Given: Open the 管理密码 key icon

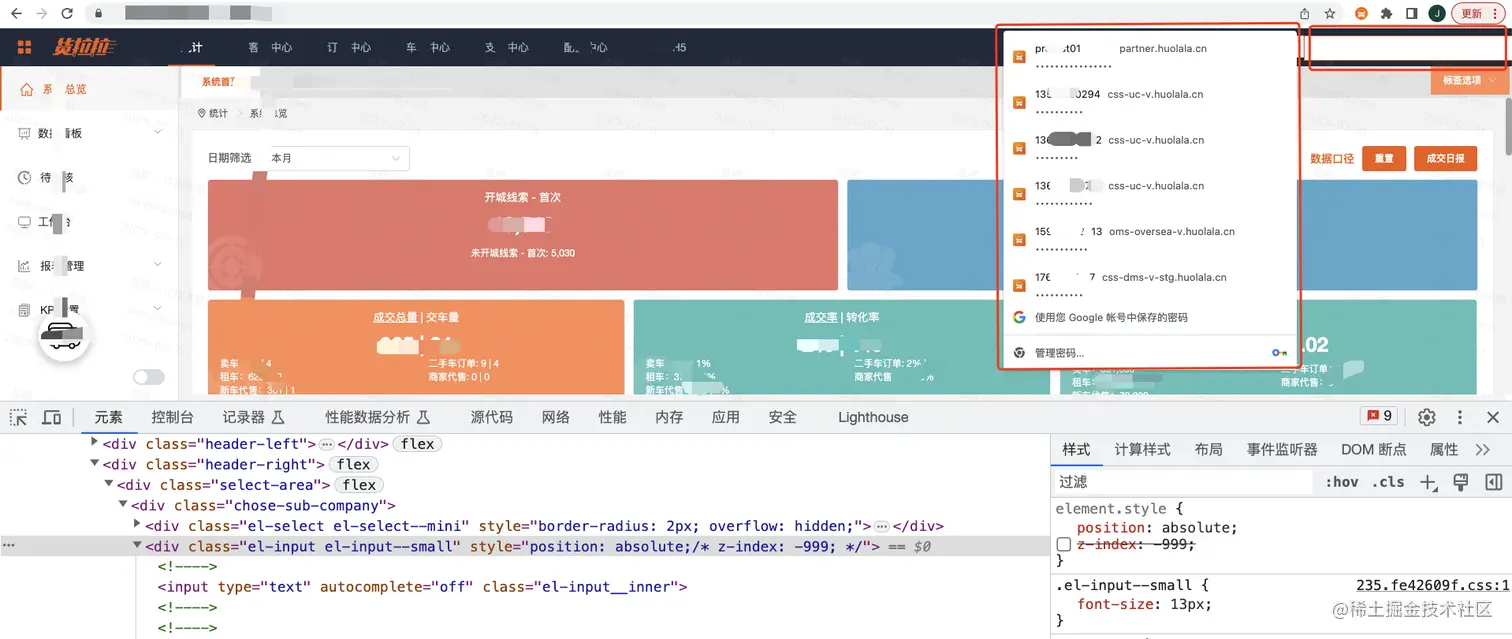Looking at the screenshot, I should click(x=1279, y=353).
